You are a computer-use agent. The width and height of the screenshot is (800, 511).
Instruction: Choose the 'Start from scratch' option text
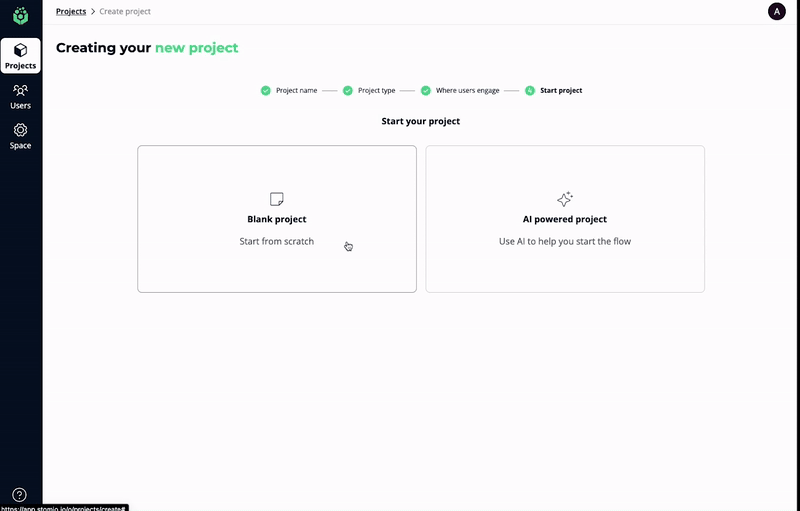276,241
